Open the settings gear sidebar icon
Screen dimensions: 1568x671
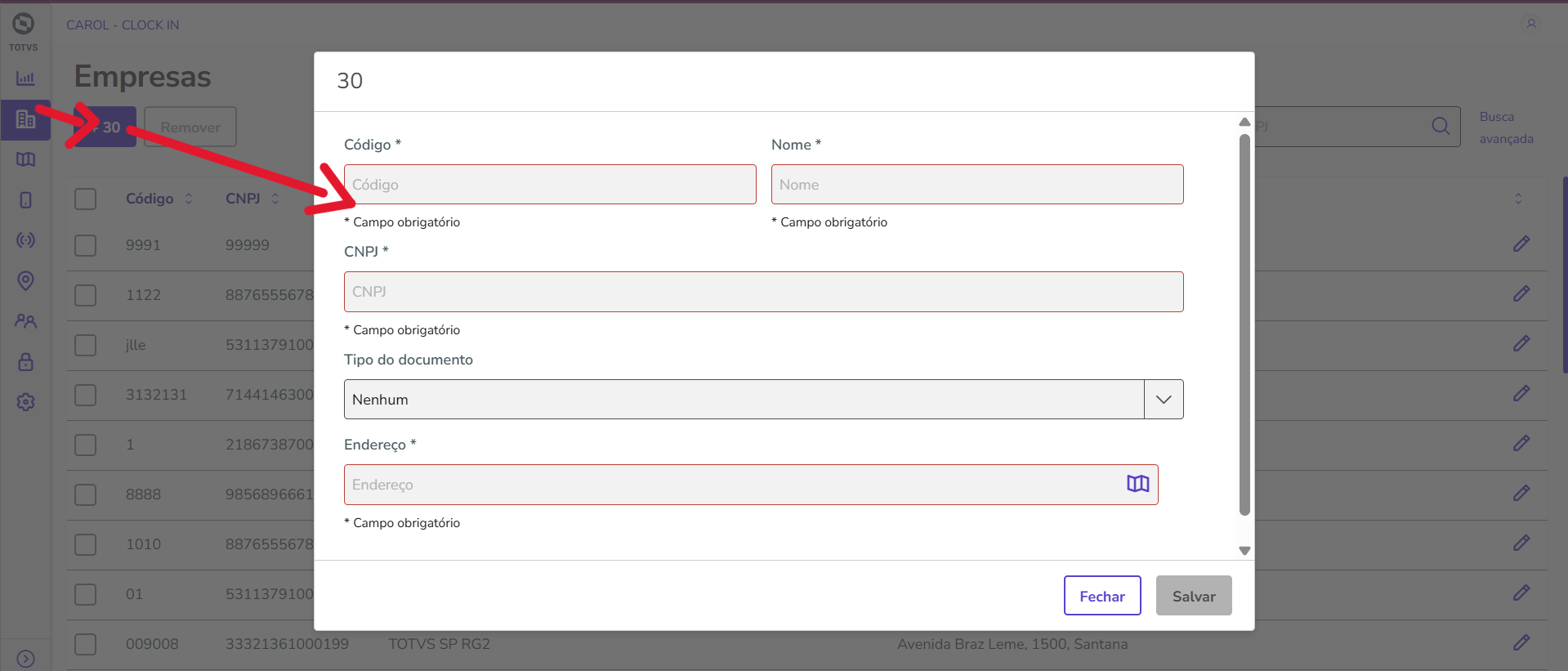click(x=25, y=402)
